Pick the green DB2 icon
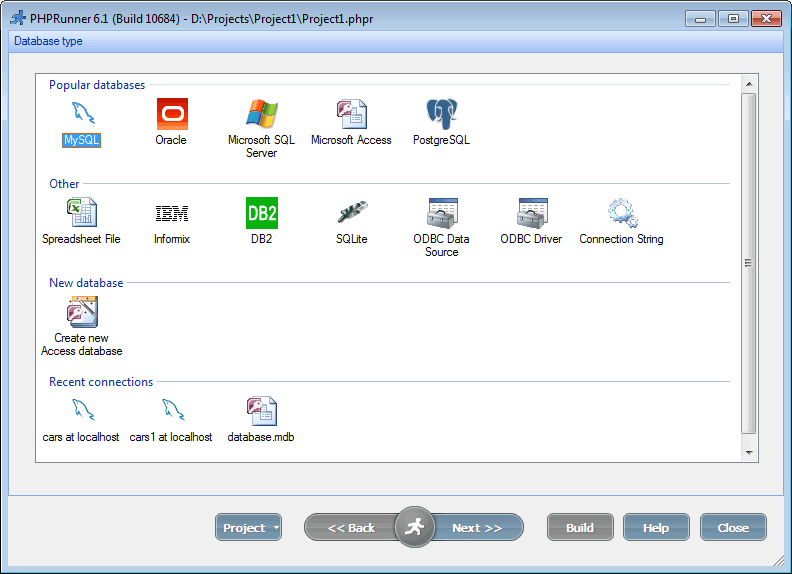792x574 pixels. pos(262,213)
